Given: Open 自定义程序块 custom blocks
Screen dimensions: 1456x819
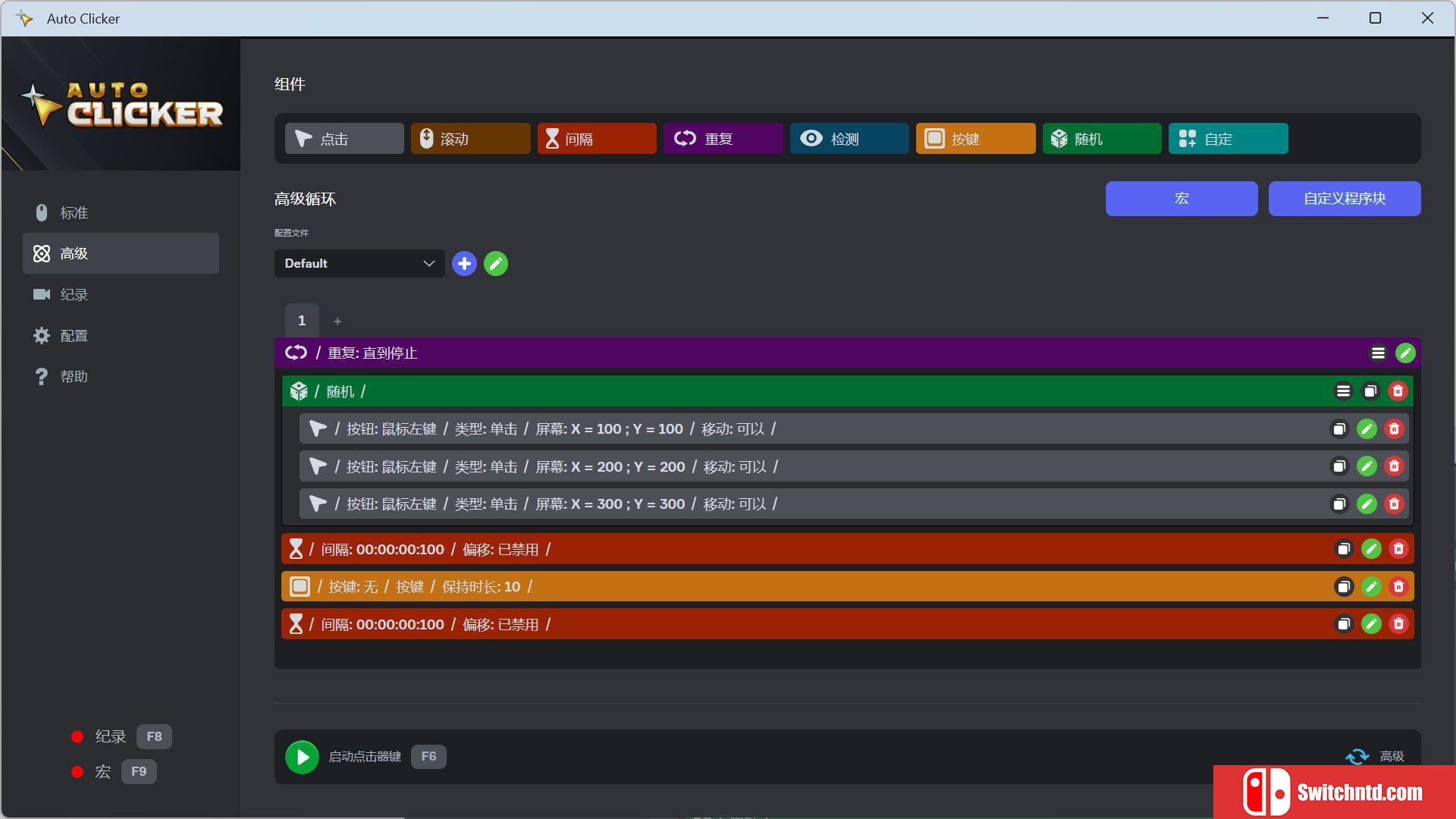Looking at the screenshot, I should tap(1345, 199).
